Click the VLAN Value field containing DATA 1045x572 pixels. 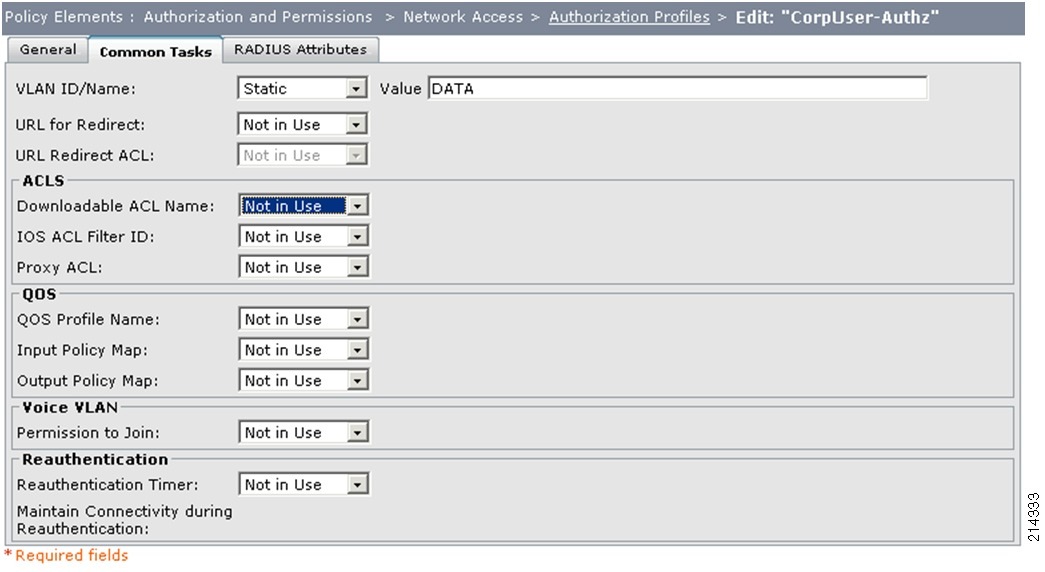[x=677, y=89]
